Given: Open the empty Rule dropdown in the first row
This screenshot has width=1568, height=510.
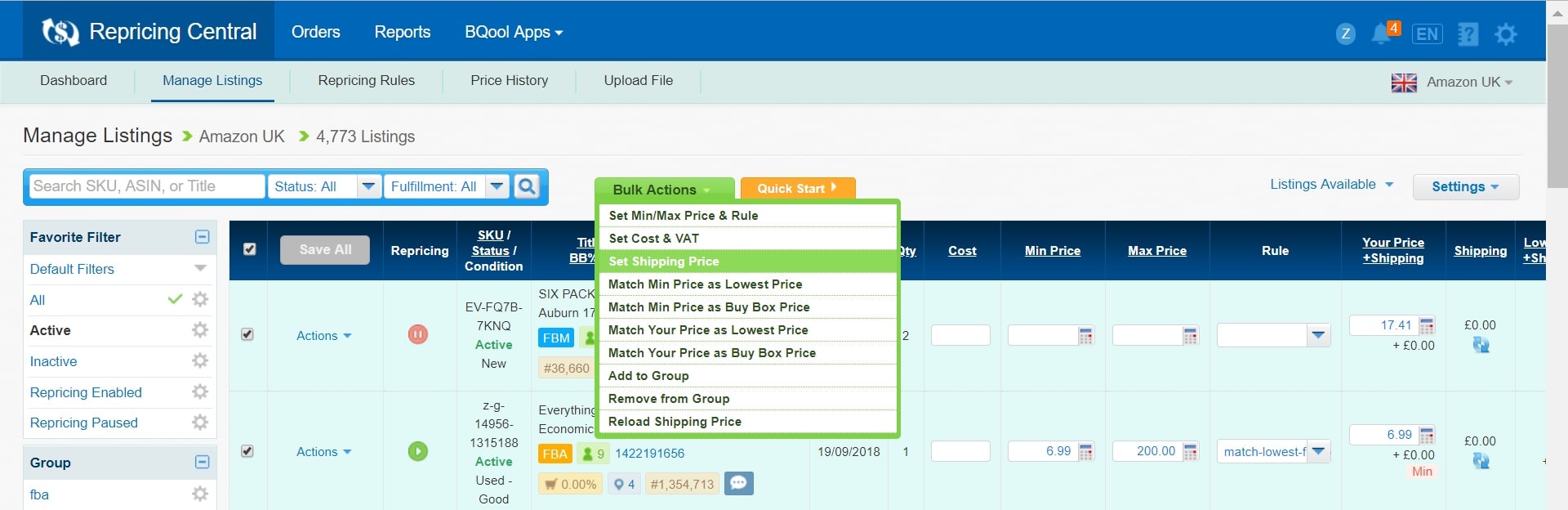Looking at the screenshot, I should point(1274,335).
